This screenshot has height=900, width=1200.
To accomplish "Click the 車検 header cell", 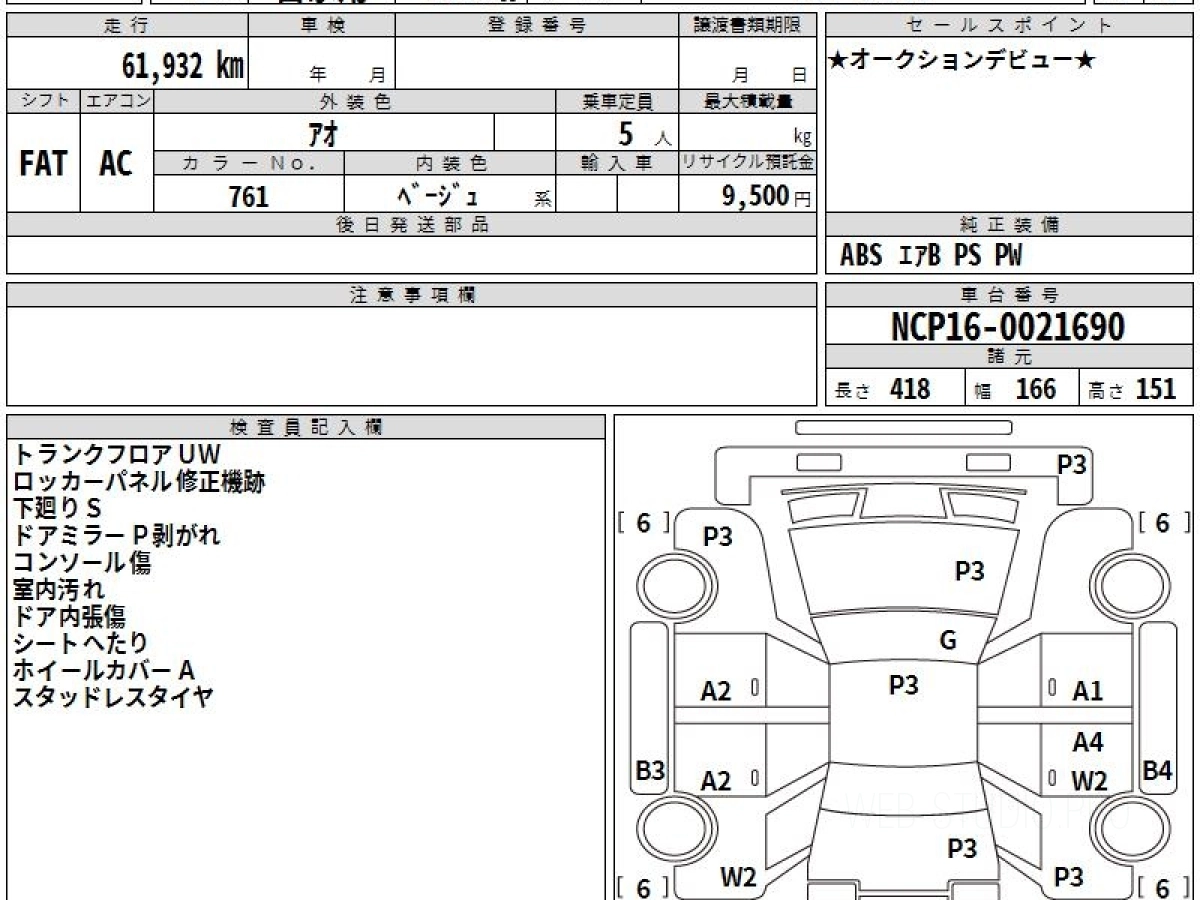I will (x=322, y=26).
